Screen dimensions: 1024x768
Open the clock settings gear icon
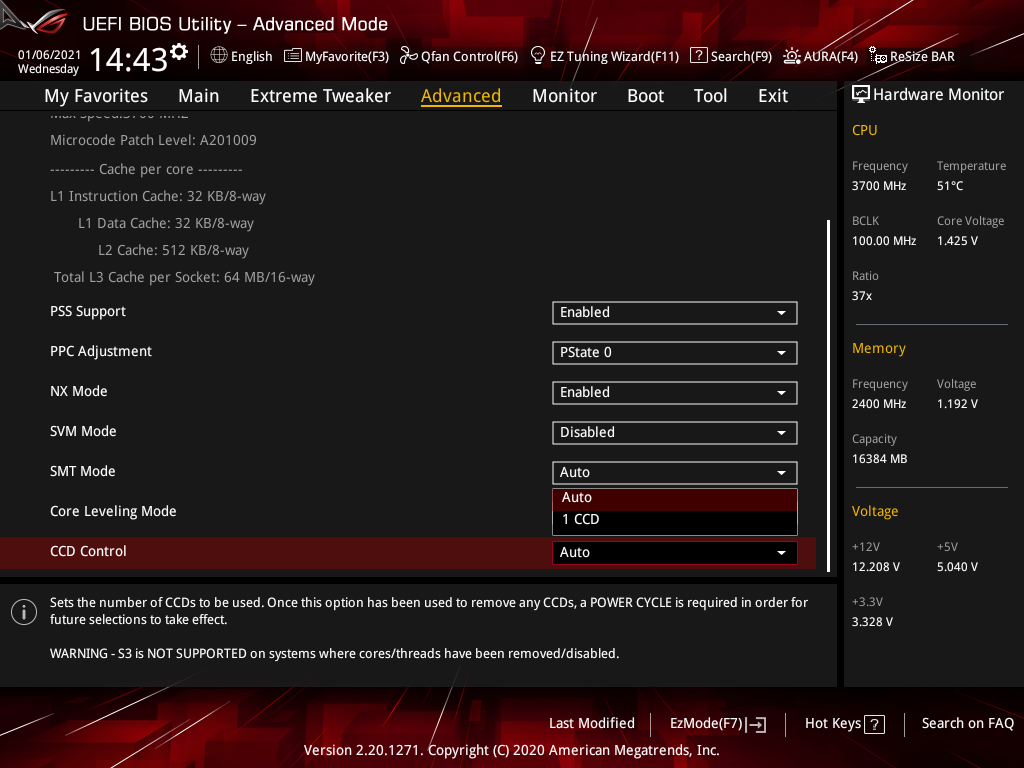(x=179, y=52)
